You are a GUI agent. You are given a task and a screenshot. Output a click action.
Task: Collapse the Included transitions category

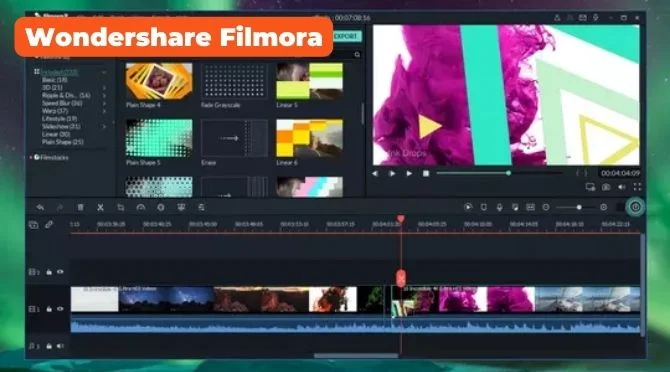(104, 73)
